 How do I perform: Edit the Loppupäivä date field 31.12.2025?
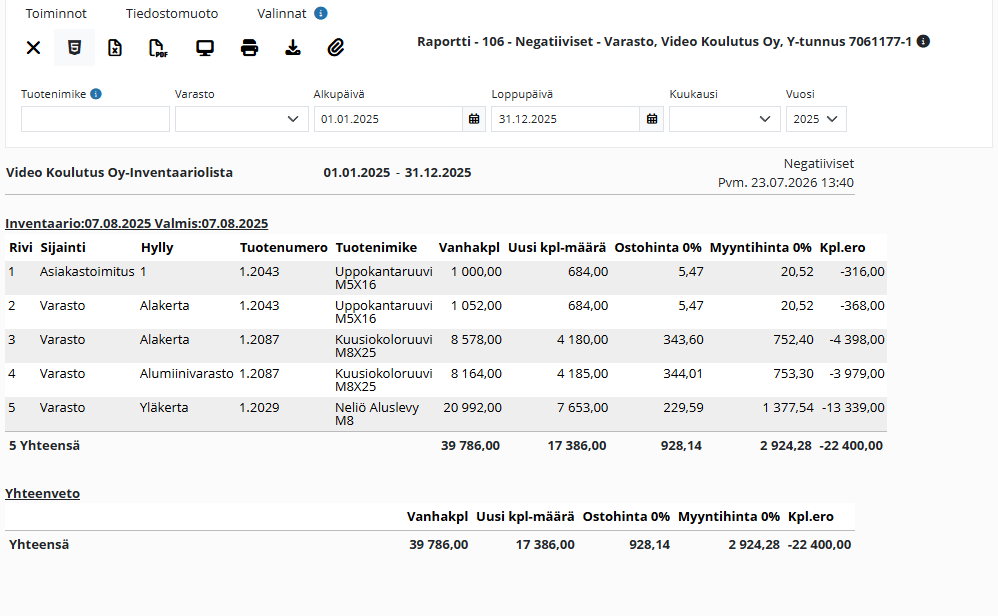(566, 119)
